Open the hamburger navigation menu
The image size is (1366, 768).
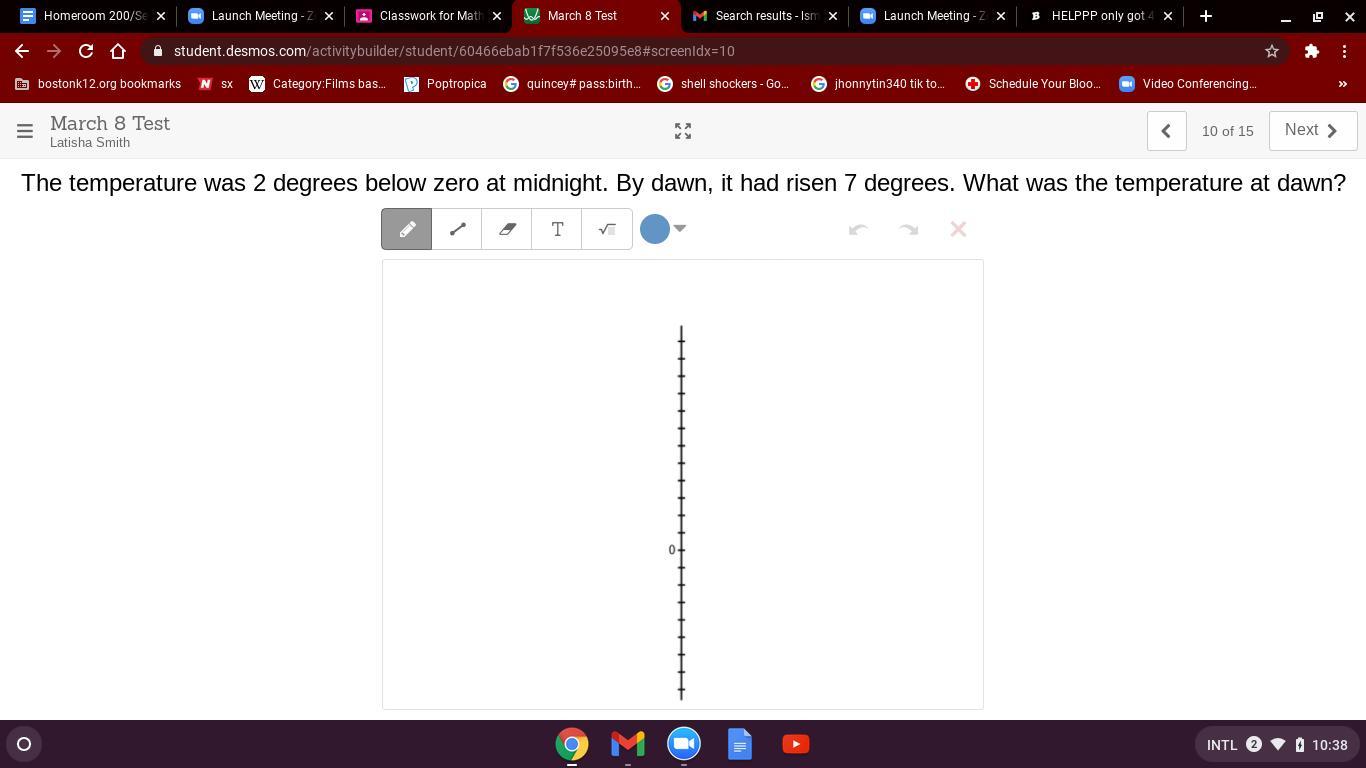click(25, 131)
